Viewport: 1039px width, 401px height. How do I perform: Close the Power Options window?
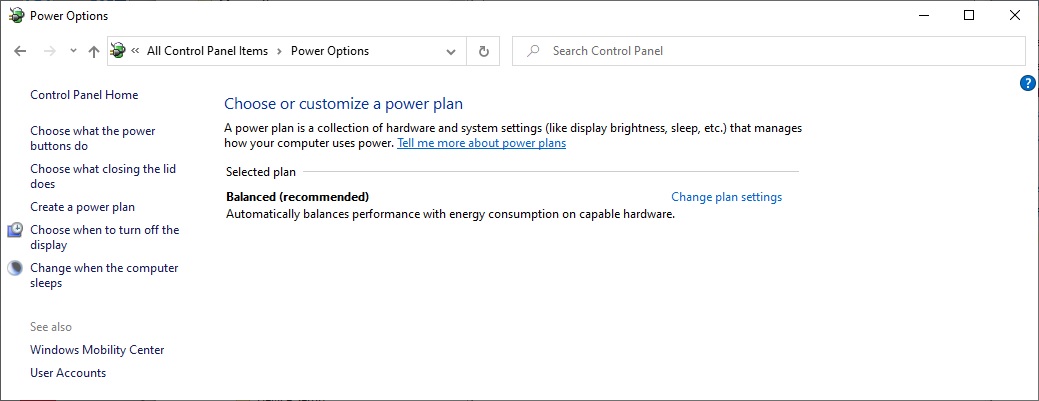click(1014, 15)
